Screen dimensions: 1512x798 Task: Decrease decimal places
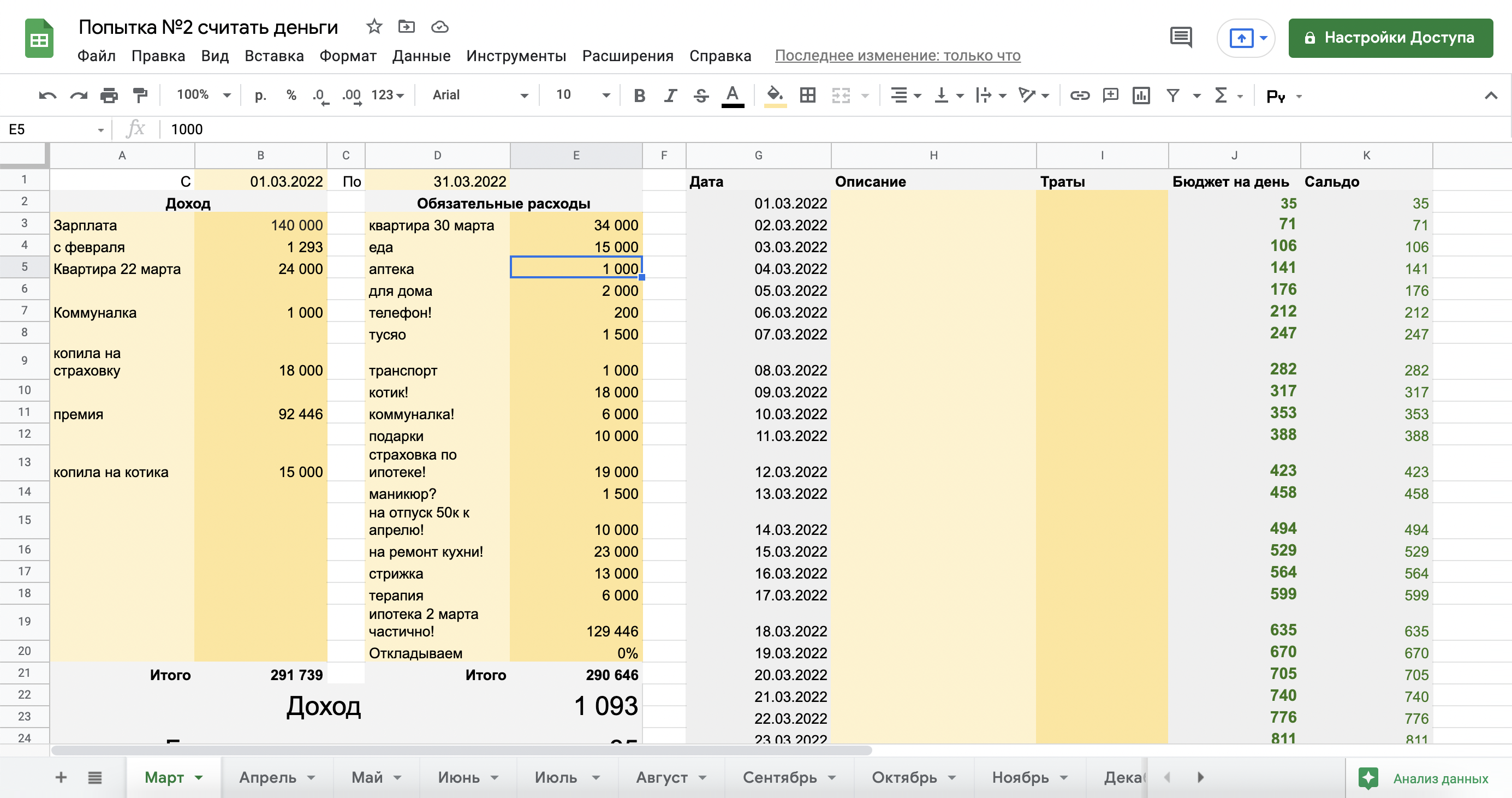(320, 95)
